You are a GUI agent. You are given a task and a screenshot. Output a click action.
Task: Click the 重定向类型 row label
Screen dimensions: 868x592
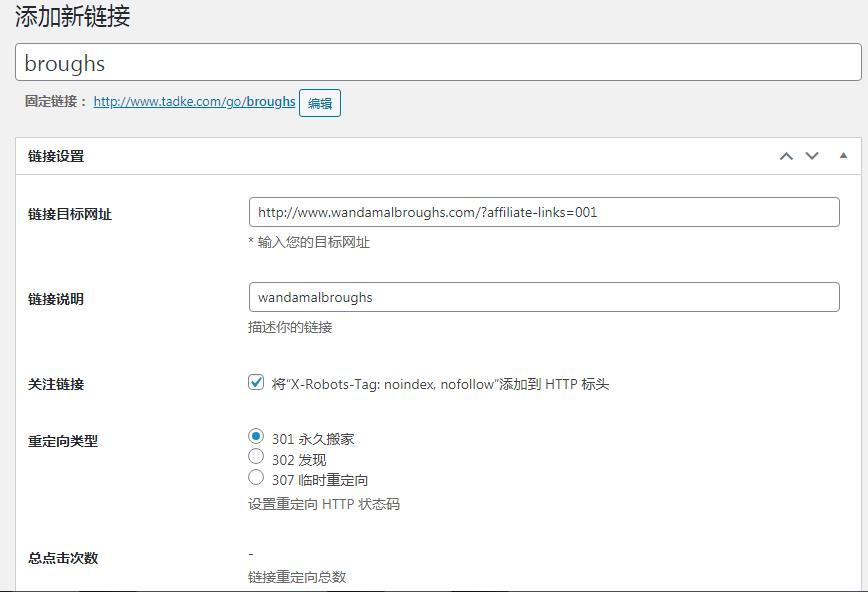pyautogui.click(x=63, y=441)
